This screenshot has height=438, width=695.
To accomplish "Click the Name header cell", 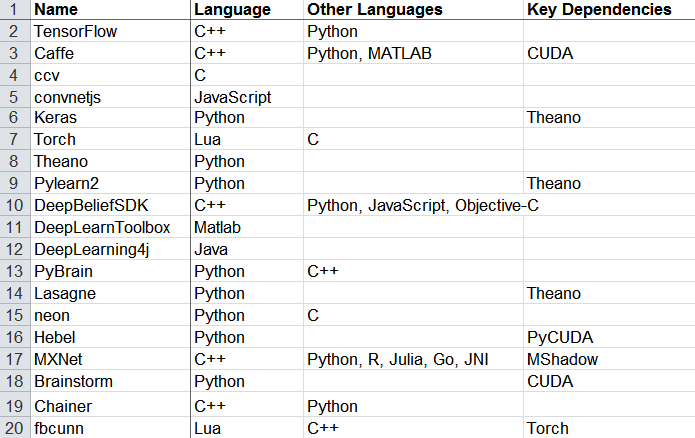I will click(110, 9).
